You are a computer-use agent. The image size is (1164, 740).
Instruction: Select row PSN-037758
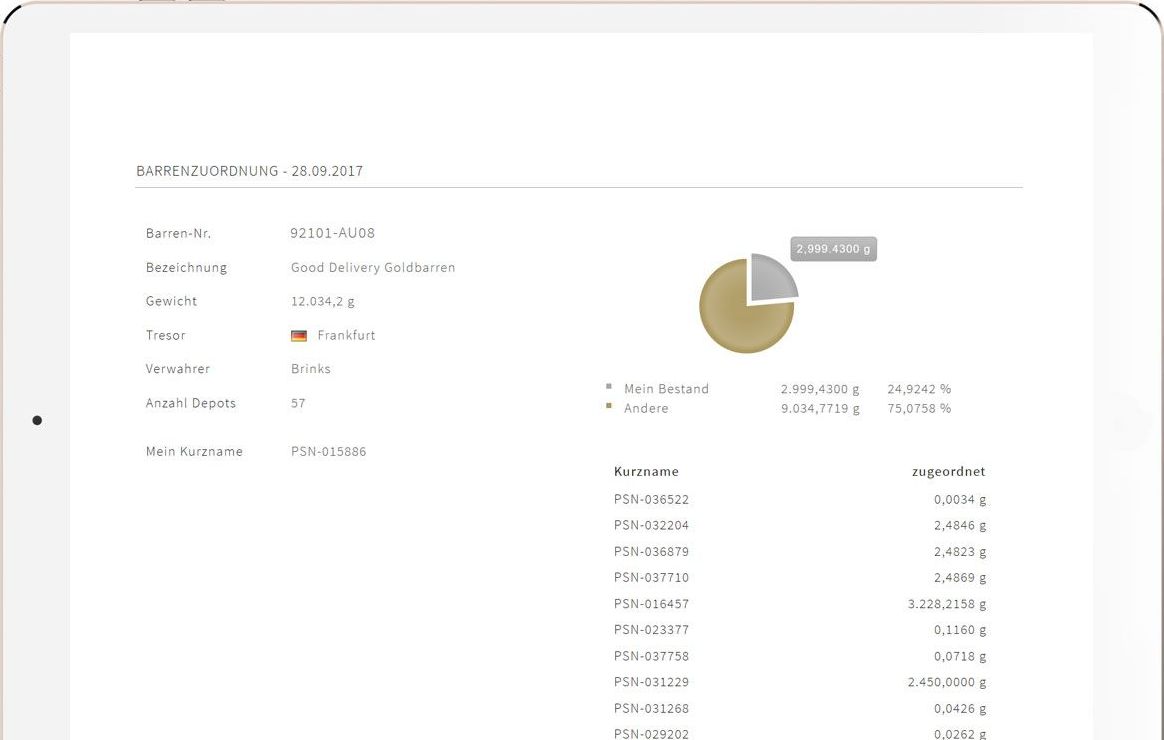pos(800,656)
